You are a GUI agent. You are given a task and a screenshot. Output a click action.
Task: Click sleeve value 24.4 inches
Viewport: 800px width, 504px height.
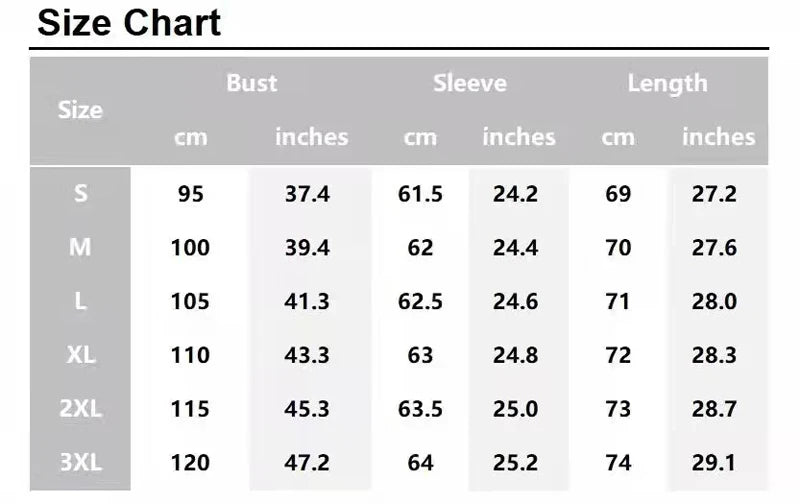point(515,248)
